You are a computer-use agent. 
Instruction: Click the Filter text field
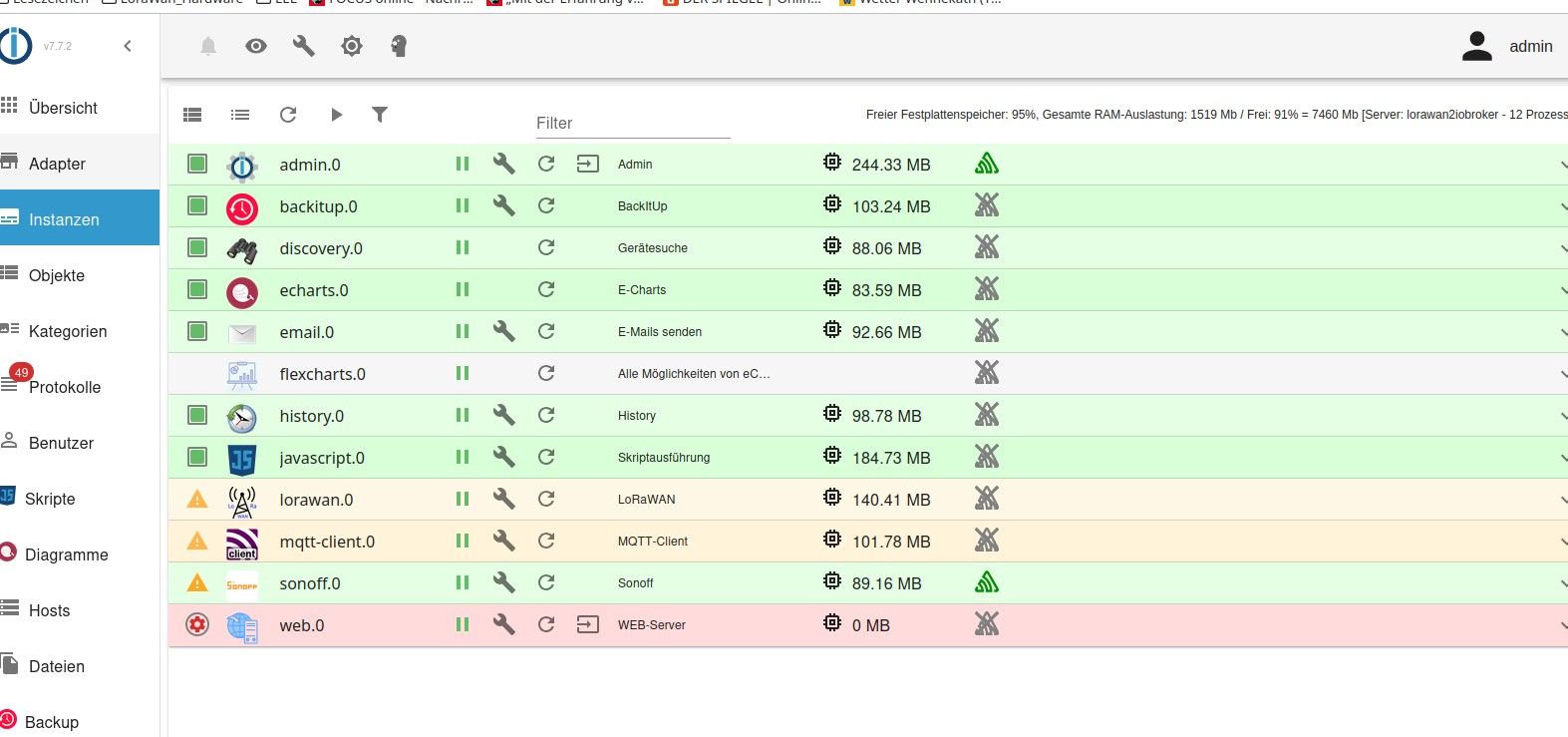click(633, 123)
